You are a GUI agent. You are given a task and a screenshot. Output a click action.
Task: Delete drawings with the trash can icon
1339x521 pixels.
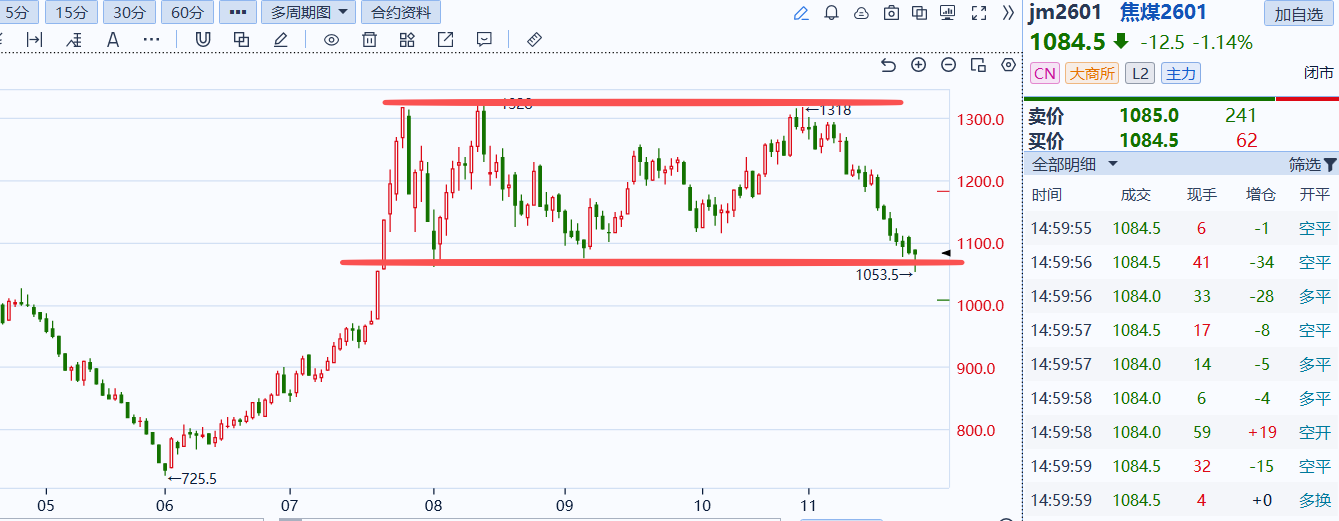click(369, 39)
